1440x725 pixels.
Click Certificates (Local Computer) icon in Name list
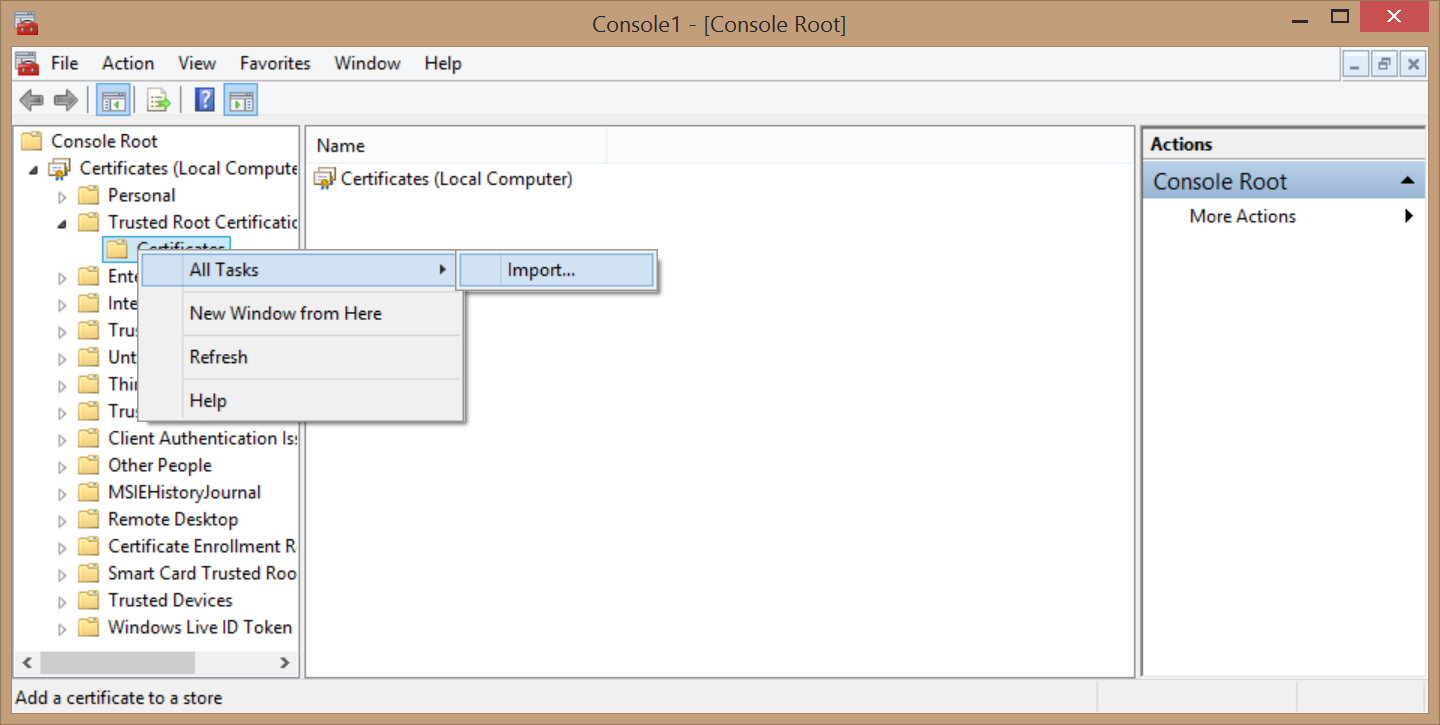[x=324, y=179]
